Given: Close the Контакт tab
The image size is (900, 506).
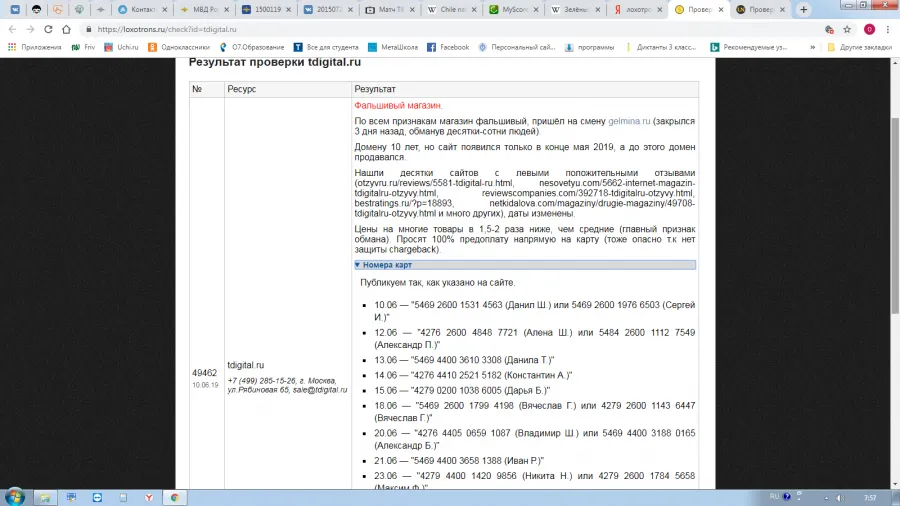Looking at the screenshot, I should 165,10.
